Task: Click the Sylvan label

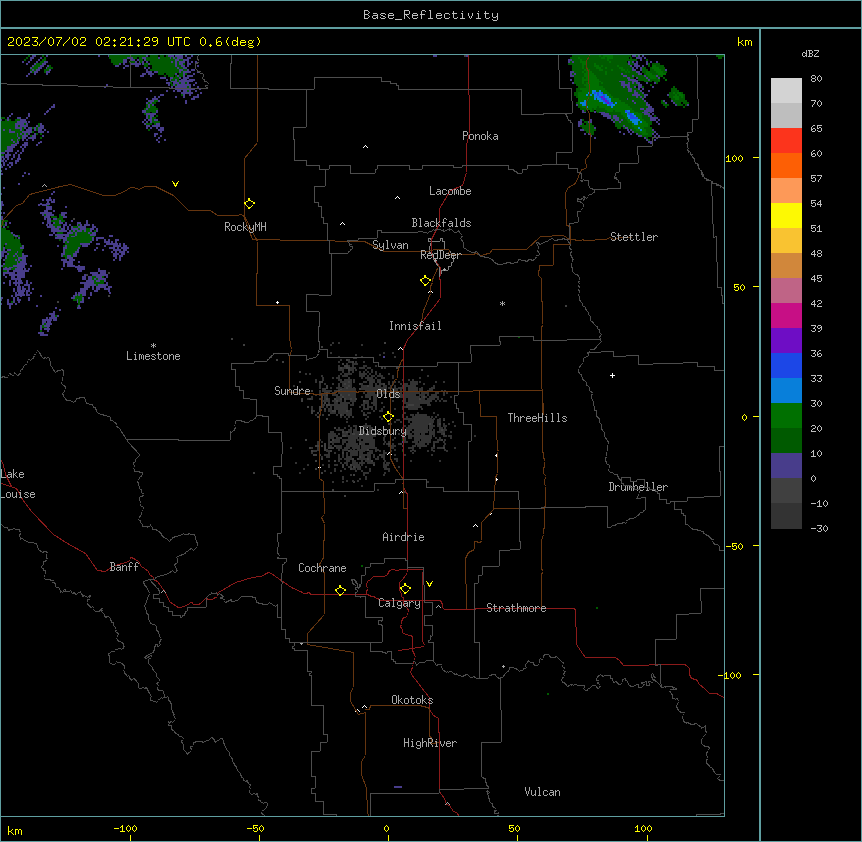Action: tap(390, 245)
